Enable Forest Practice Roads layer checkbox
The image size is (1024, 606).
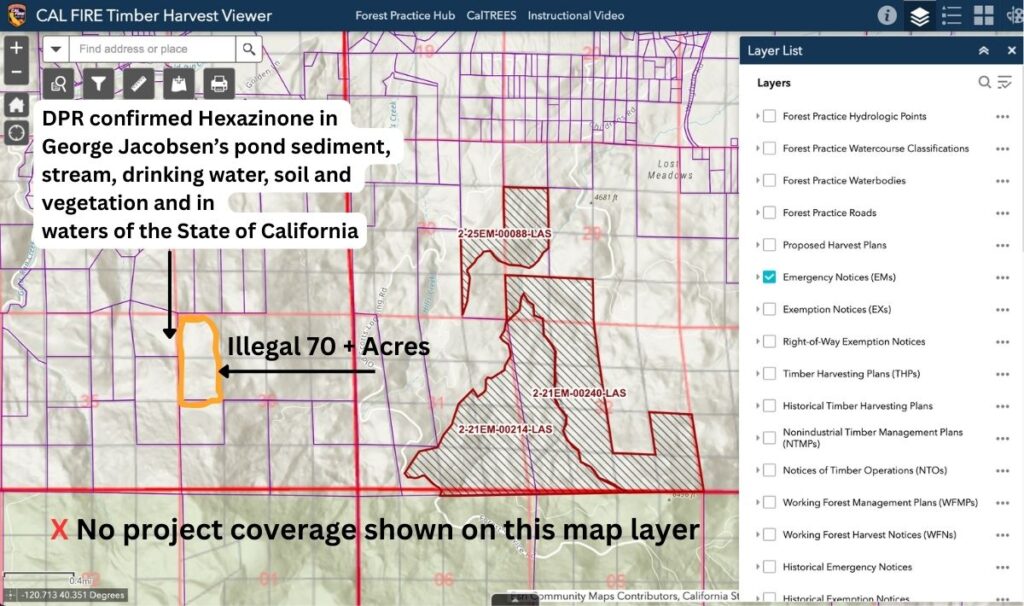[x=769, y=212]
